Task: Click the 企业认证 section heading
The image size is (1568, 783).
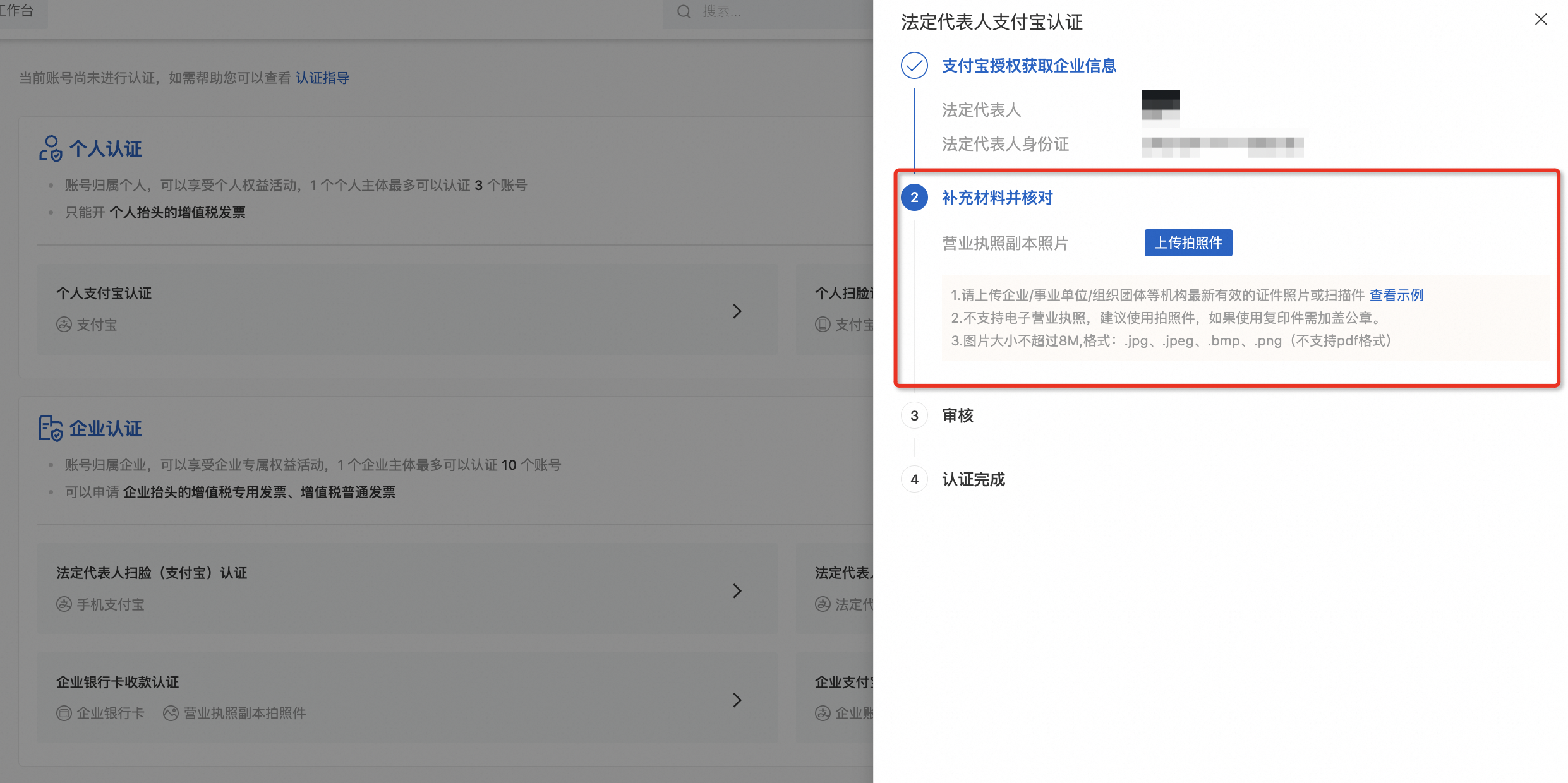Action: [106, 428]
